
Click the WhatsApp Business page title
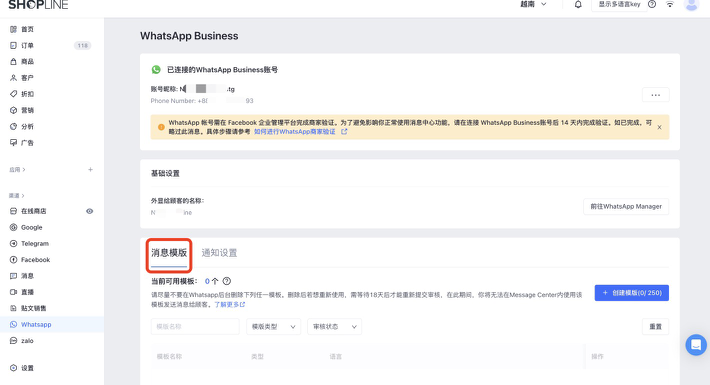[x=189, y=36]
